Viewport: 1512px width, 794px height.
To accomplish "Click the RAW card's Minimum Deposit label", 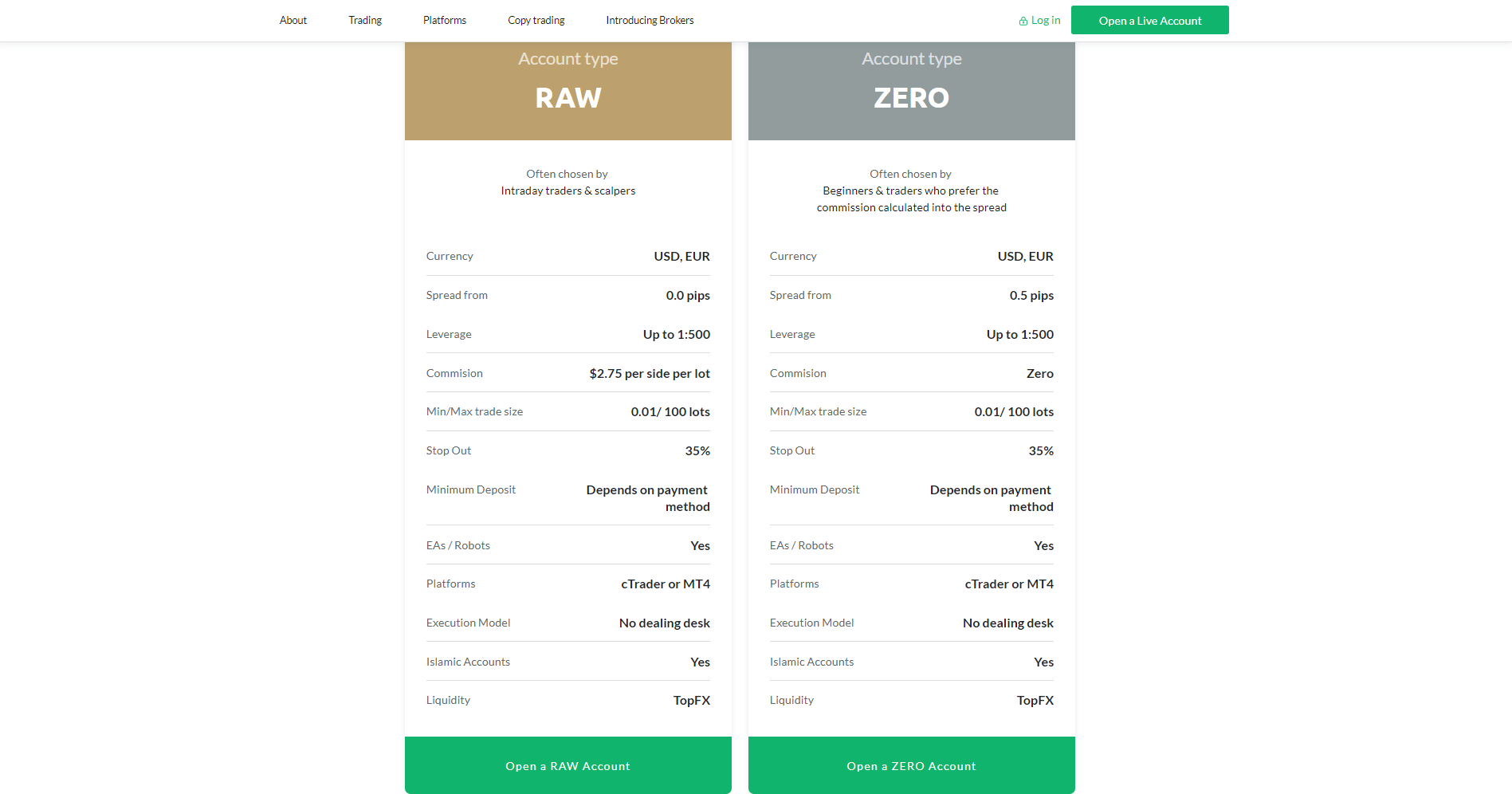I will pos(470,489).
